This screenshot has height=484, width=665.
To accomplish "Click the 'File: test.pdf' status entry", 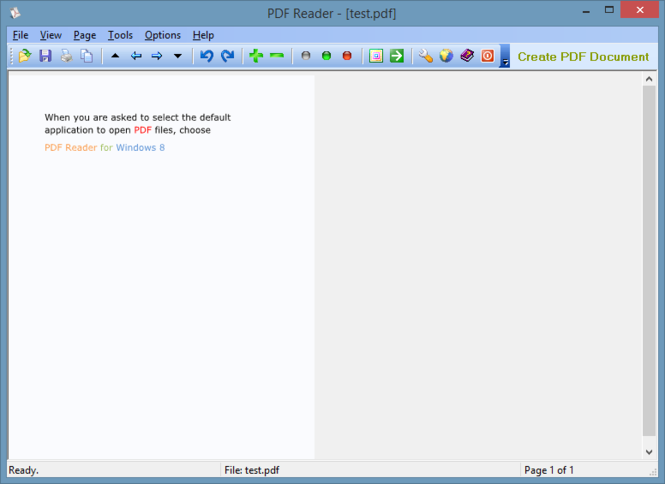I will click(252, 470).
